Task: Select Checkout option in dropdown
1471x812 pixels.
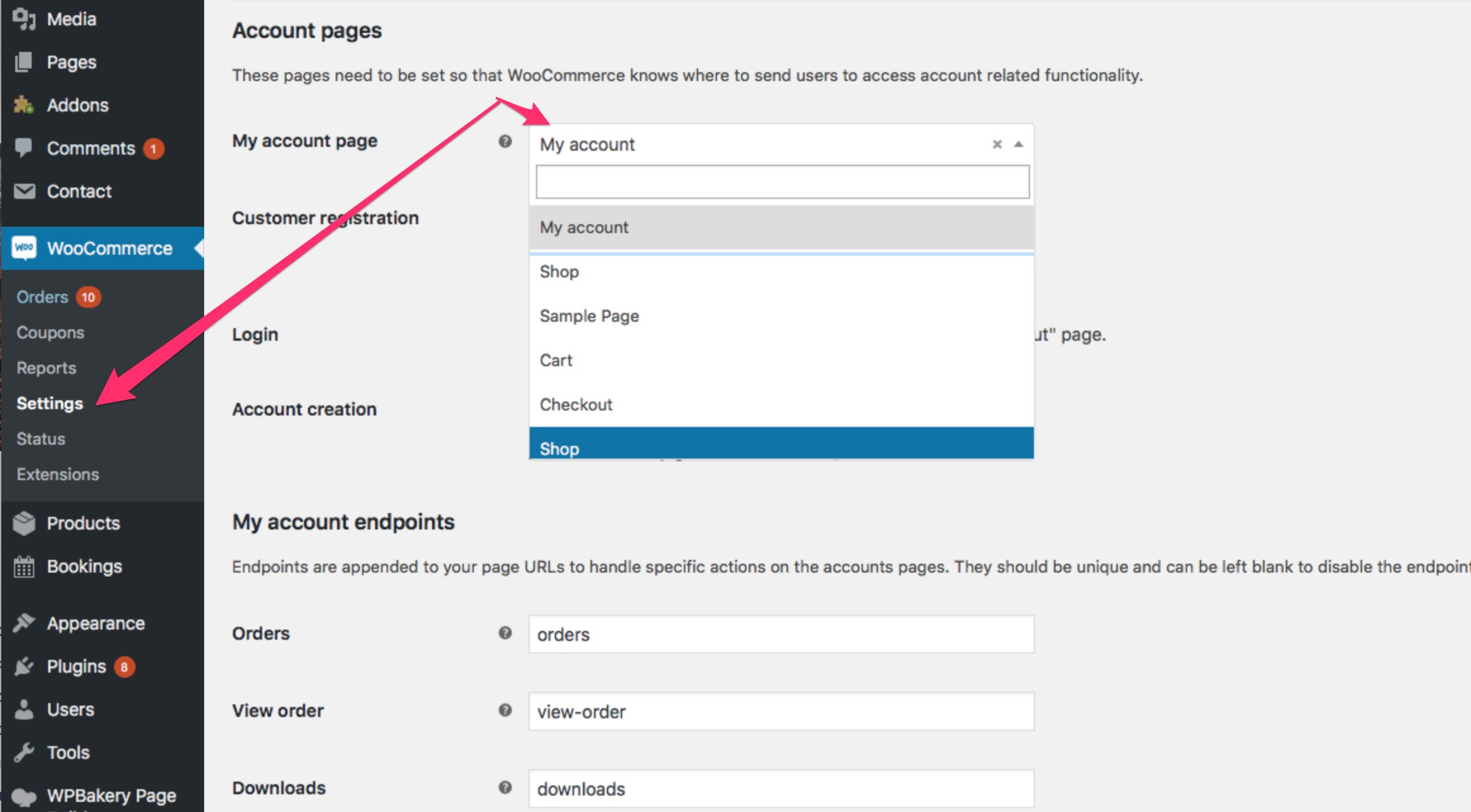Action: pyautogui.click(x=782, y=405)
